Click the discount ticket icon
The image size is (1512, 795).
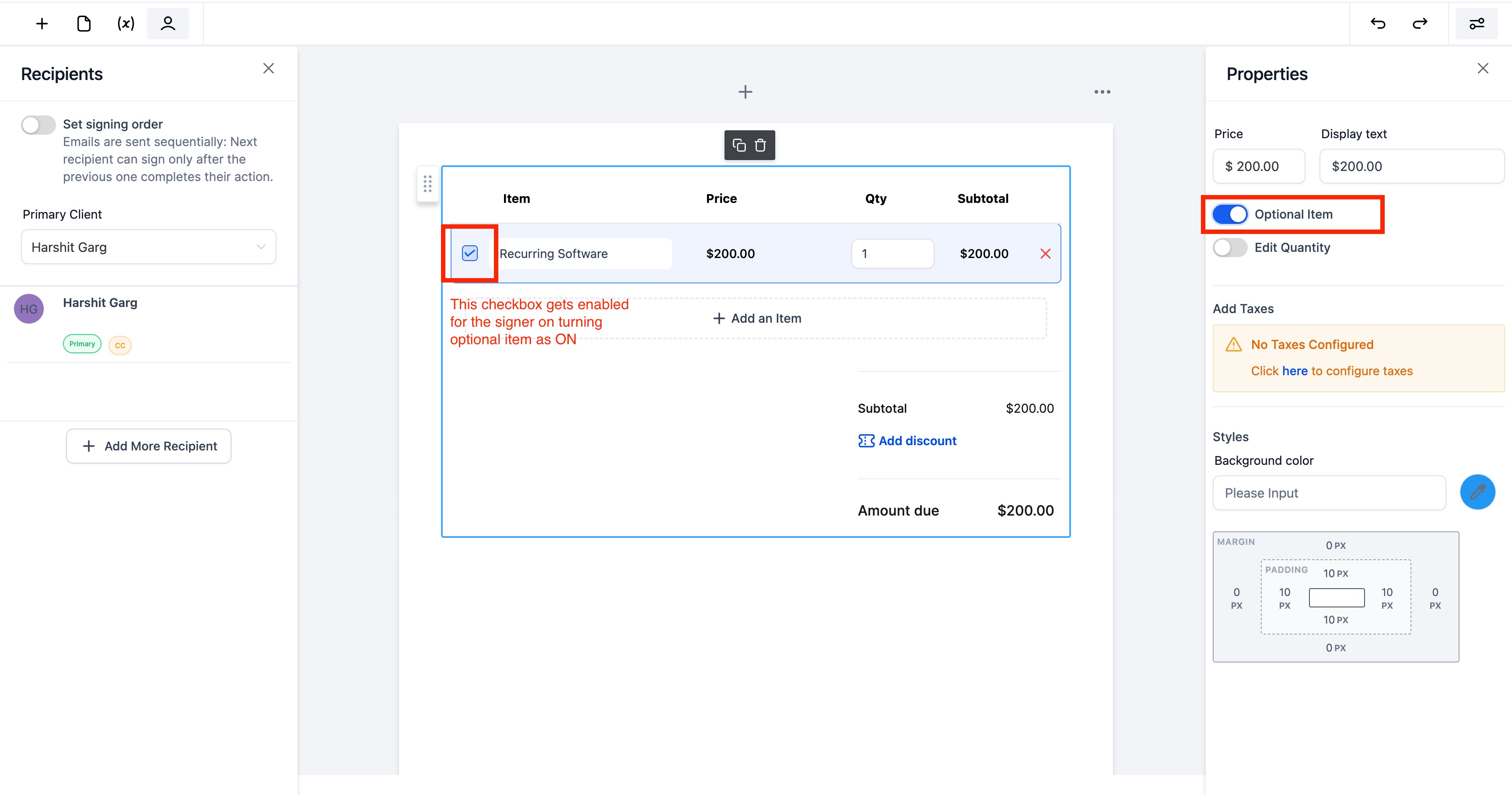[866, 441]
